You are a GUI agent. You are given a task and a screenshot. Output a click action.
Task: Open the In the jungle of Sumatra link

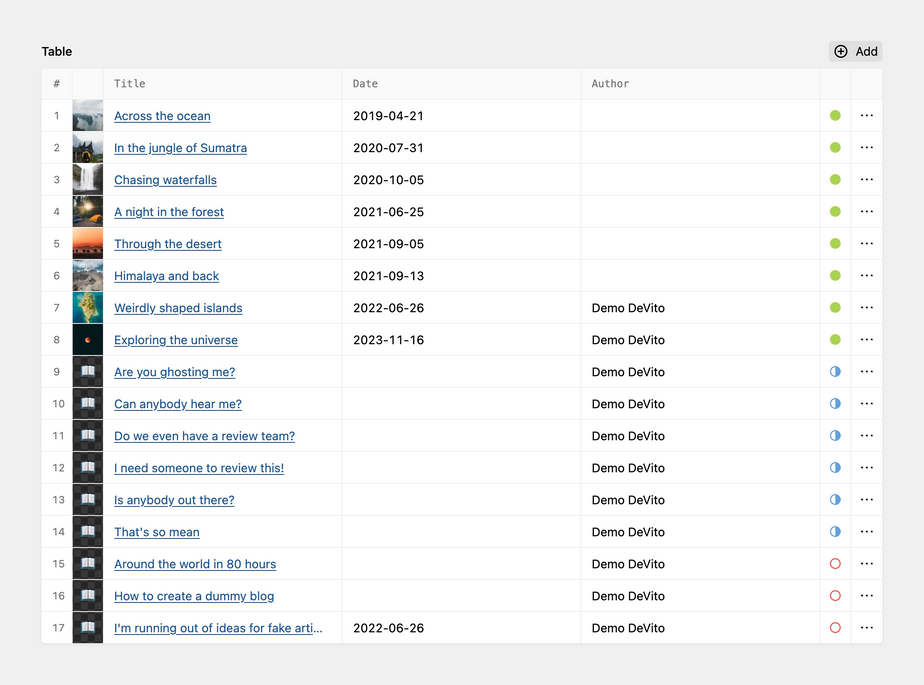point(180,148)
